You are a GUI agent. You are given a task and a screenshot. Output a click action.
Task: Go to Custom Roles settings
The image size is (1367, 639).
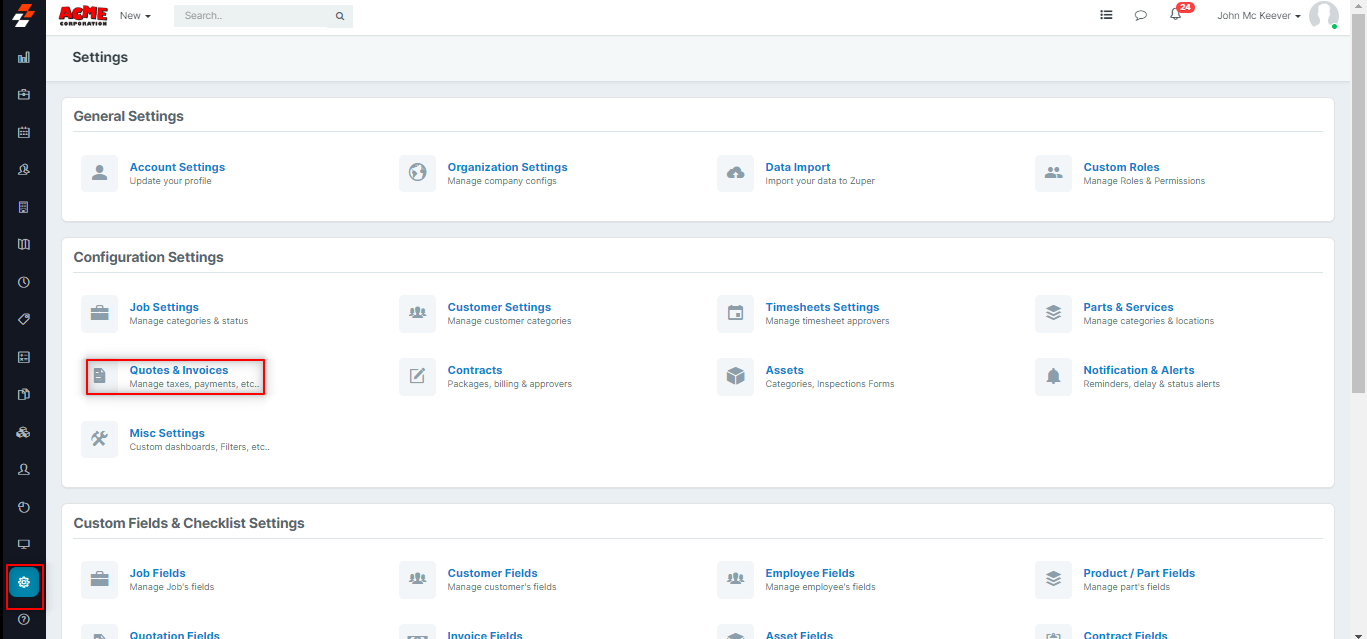point(1121,167)
